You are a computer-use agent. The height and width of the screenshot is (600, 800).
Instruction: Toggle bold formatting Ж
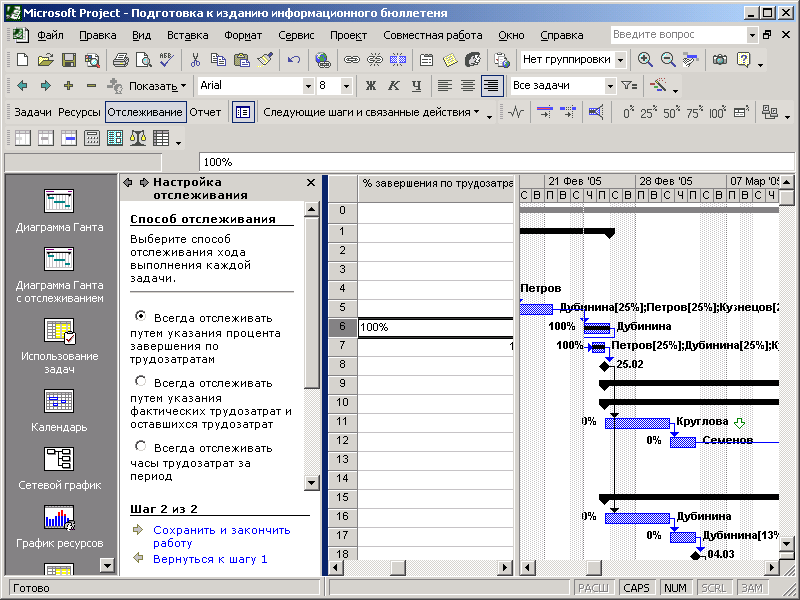(371, 86)
